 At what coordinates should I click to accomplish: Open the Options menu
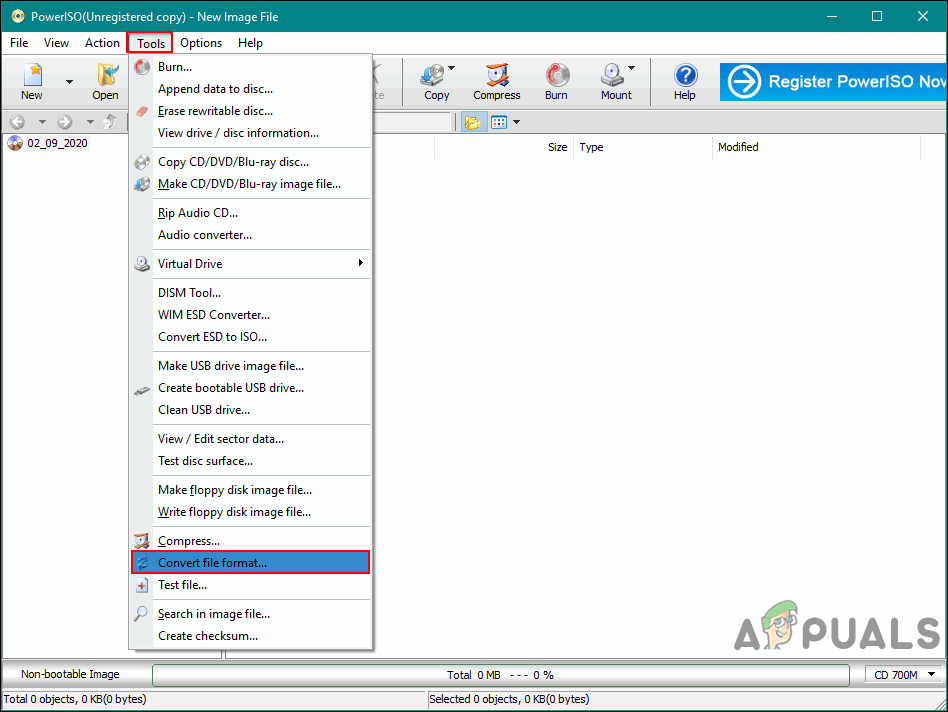pyautogui.click(x=200, y=43)
